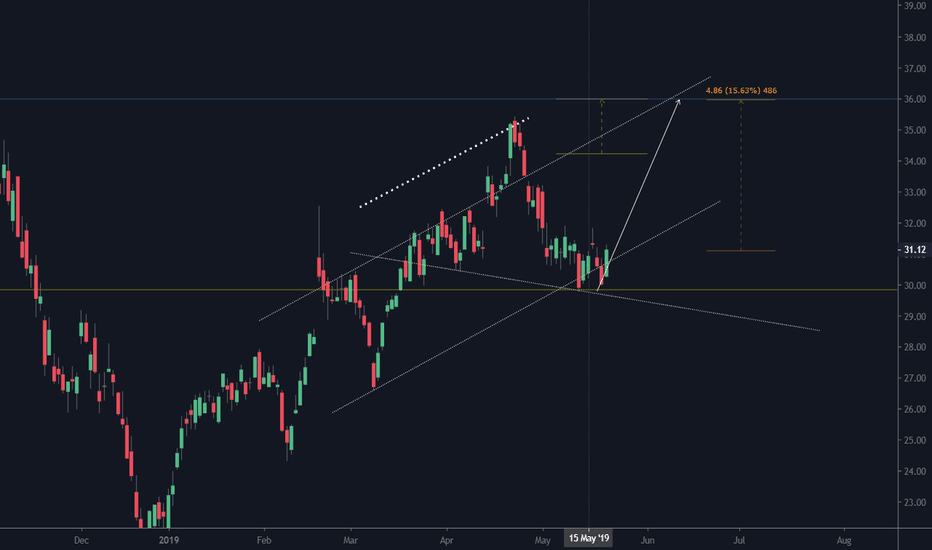
Task: Click the Mar label on time axis
Action: pos(351,540)
